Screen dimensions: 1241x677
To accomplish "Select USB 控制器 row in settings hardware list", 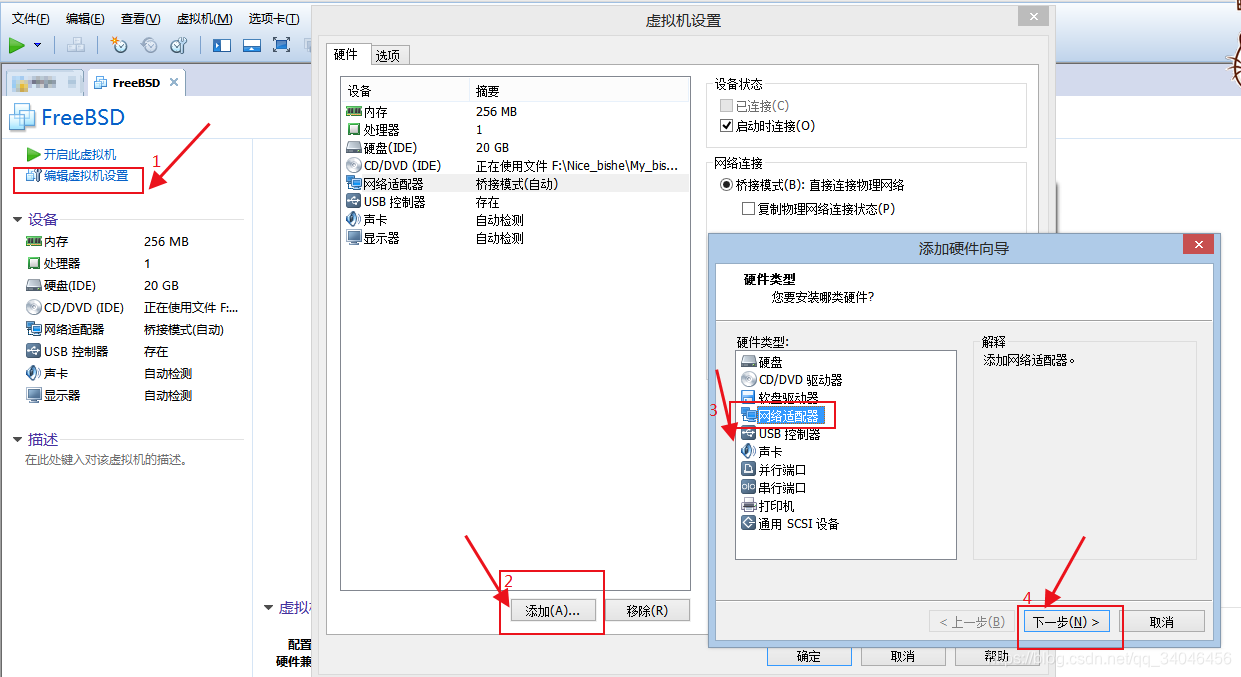I will coord(515,202).
